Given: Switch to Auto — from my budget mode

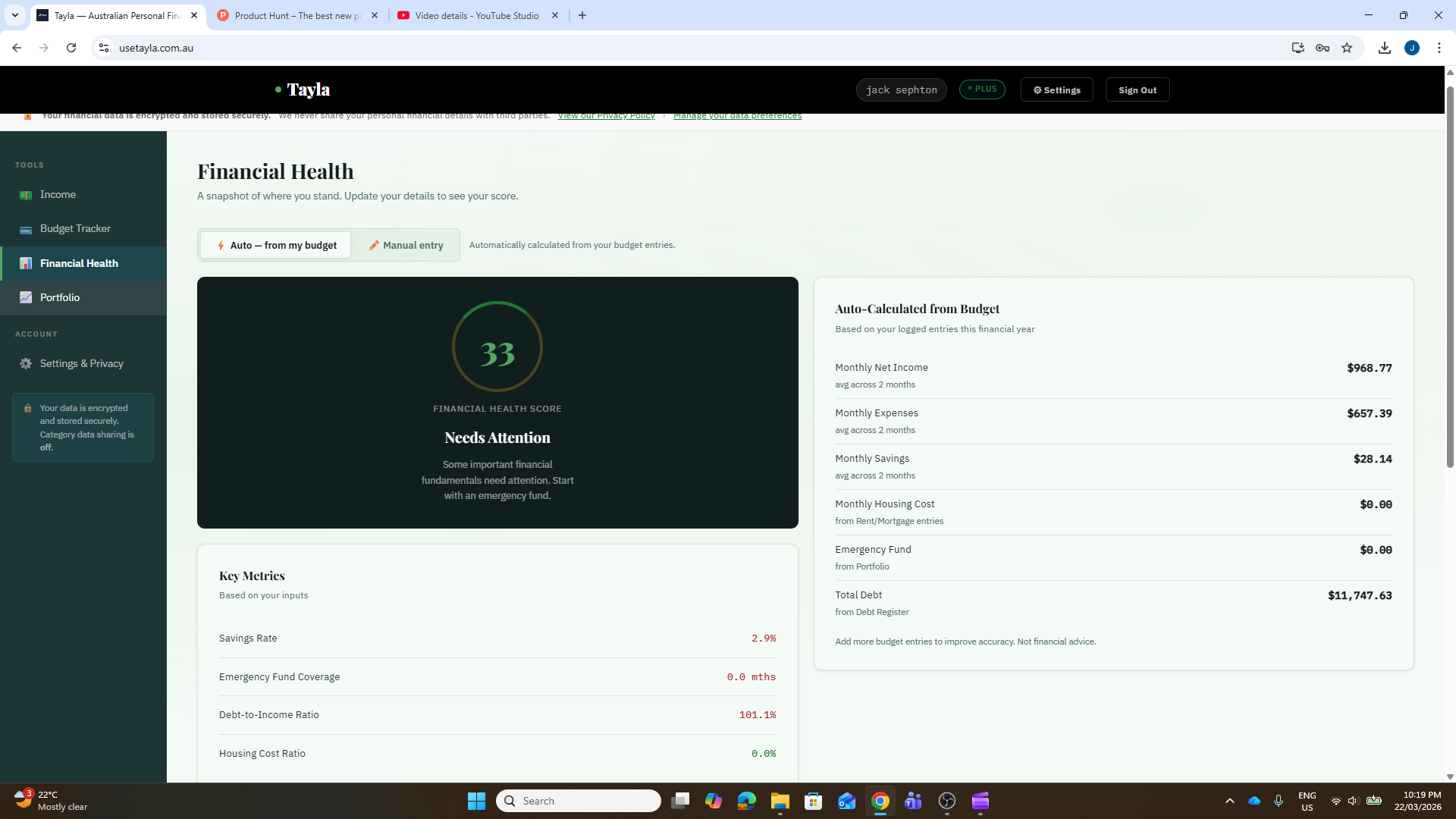Looking at the screenshot, I should pos(276,245).
